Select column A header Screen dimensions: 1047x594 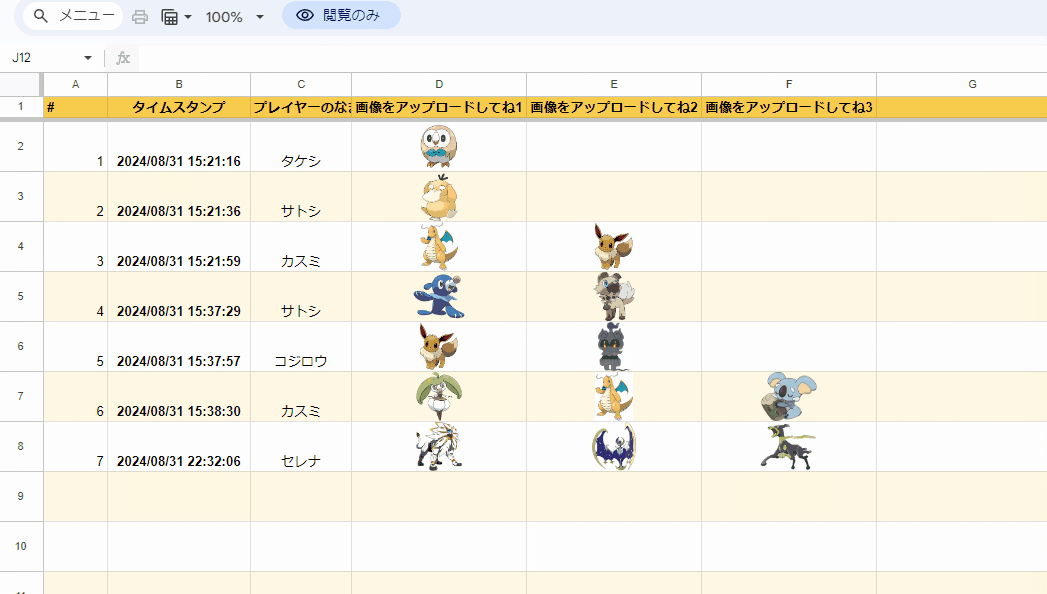(75, 85)
